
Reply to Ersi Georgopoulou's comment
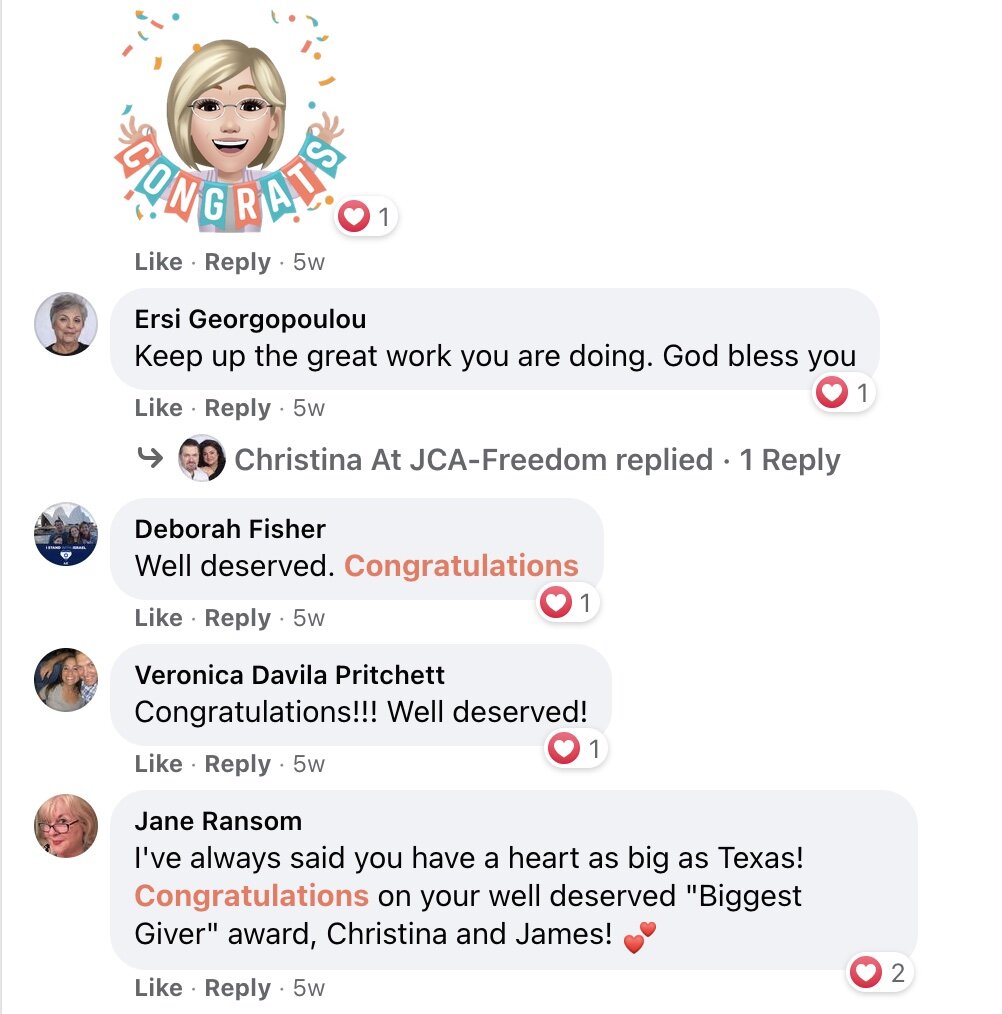pos(237,408)
